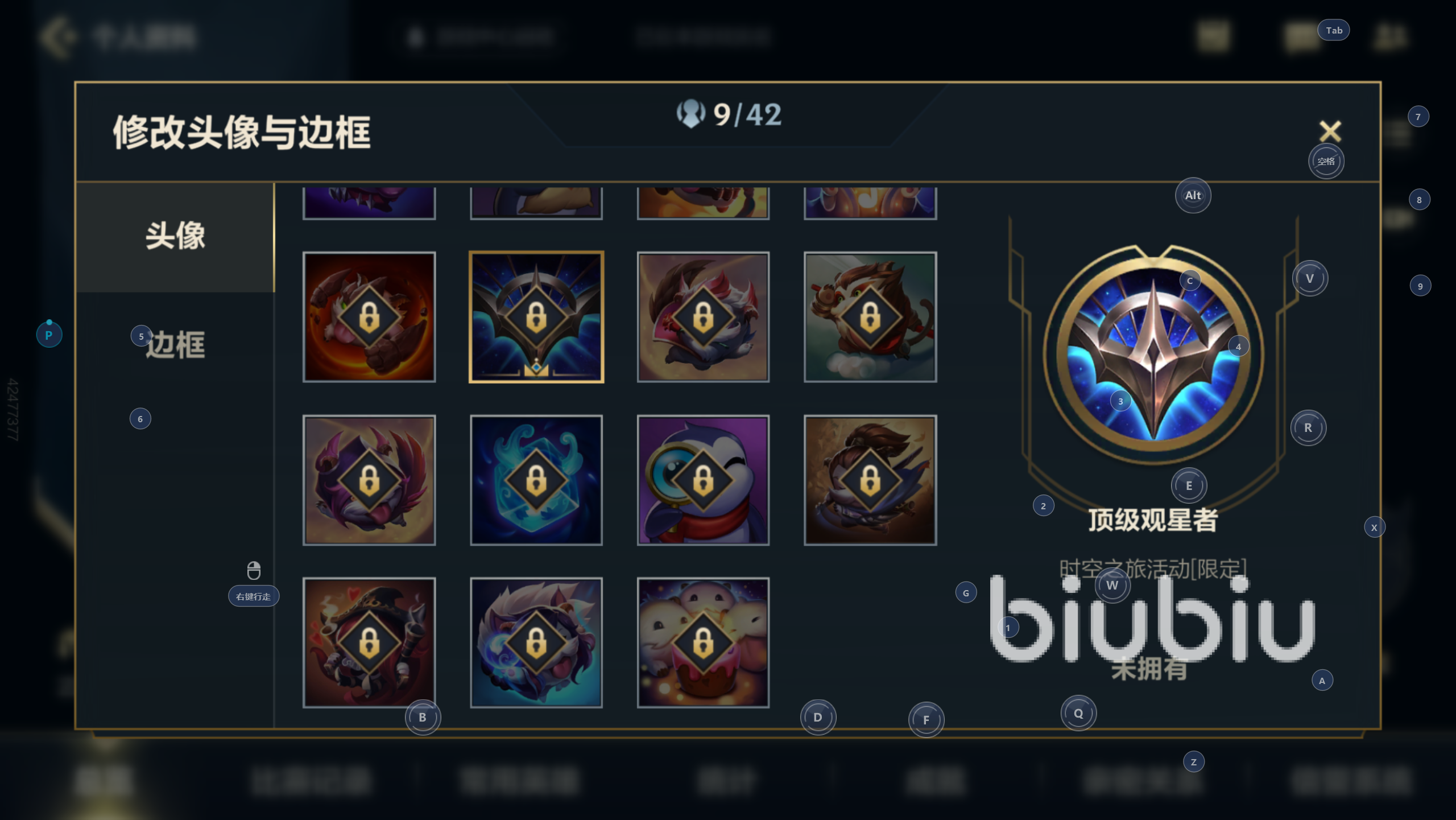Tap the R skill overlay key
Screen dimensions: 1456x820
point(1308,427)
